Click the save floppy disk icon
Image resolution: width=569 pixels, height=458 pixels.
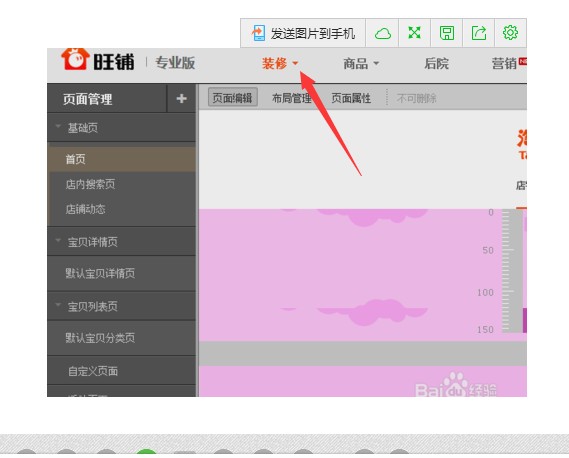(447, 33)
